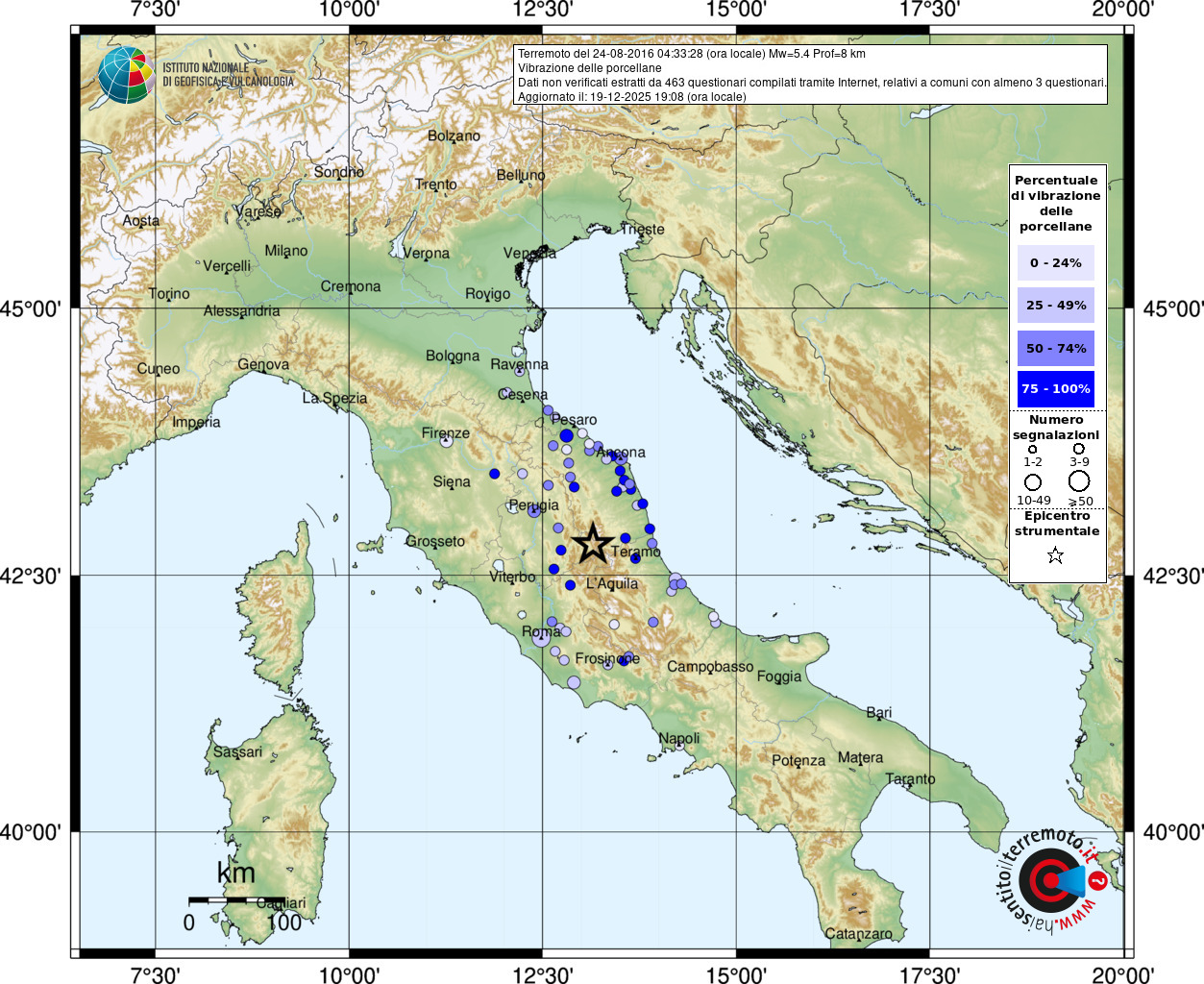Click the 'Istituto Nazionale di Geofisica e Vulcanologia' text
The width and height of the screenshot is (1204, 984).
[x=228, y=75]
